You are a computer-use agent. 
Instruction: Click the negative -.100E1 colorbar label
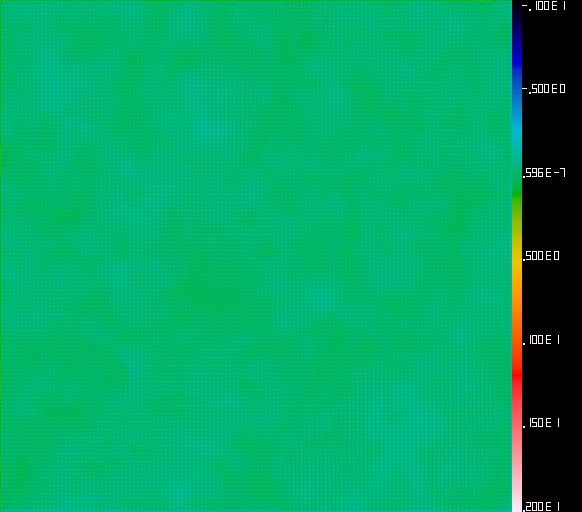[x=544, y=6]
